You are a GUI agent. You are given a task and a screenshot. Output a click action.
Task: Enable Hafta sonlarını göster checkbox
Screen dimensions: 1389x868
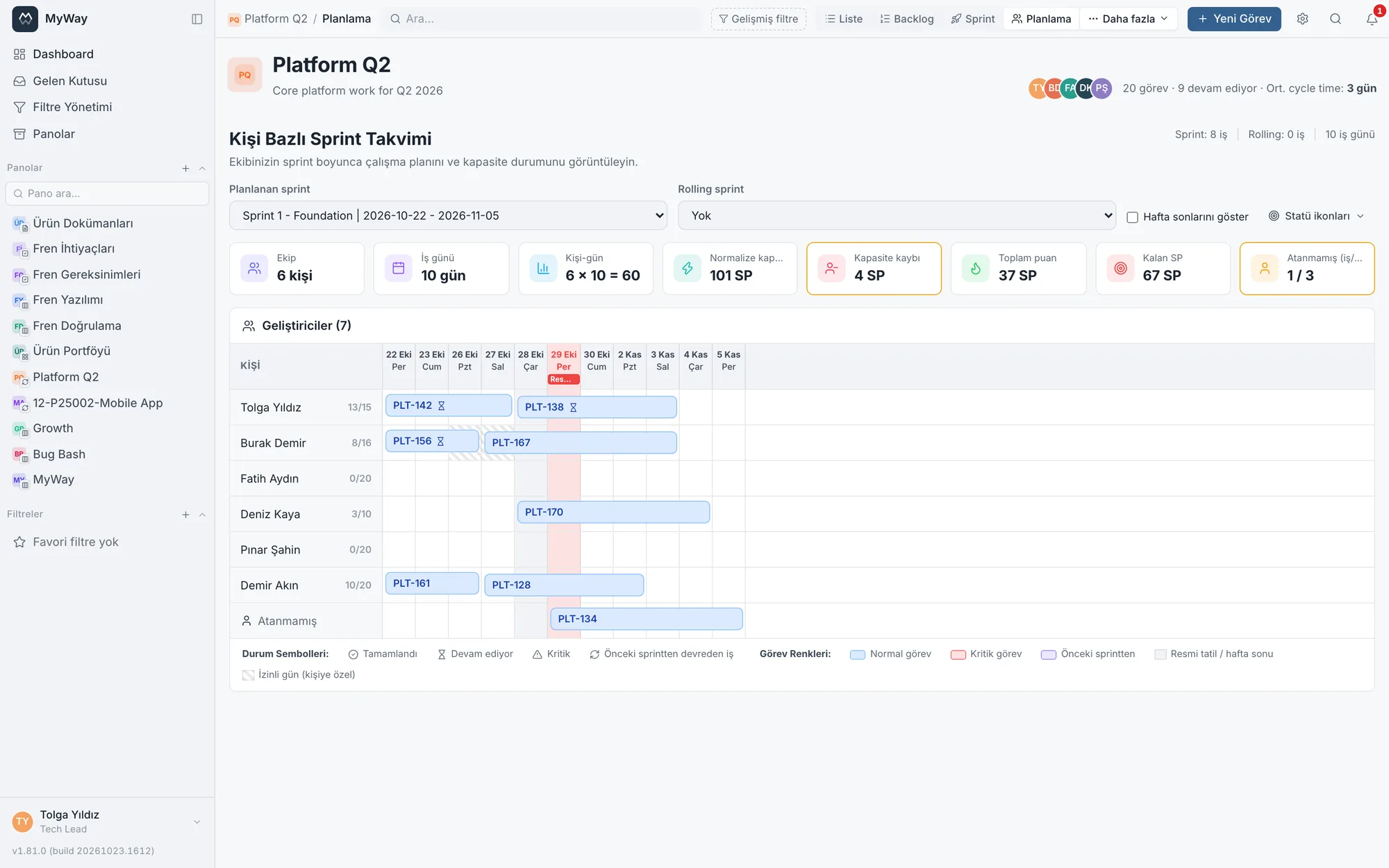click(x=1132, y=217)
